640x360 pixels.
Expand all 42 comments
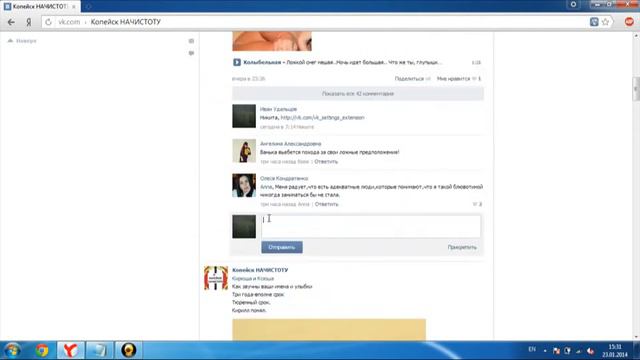[x=358, y=94]
